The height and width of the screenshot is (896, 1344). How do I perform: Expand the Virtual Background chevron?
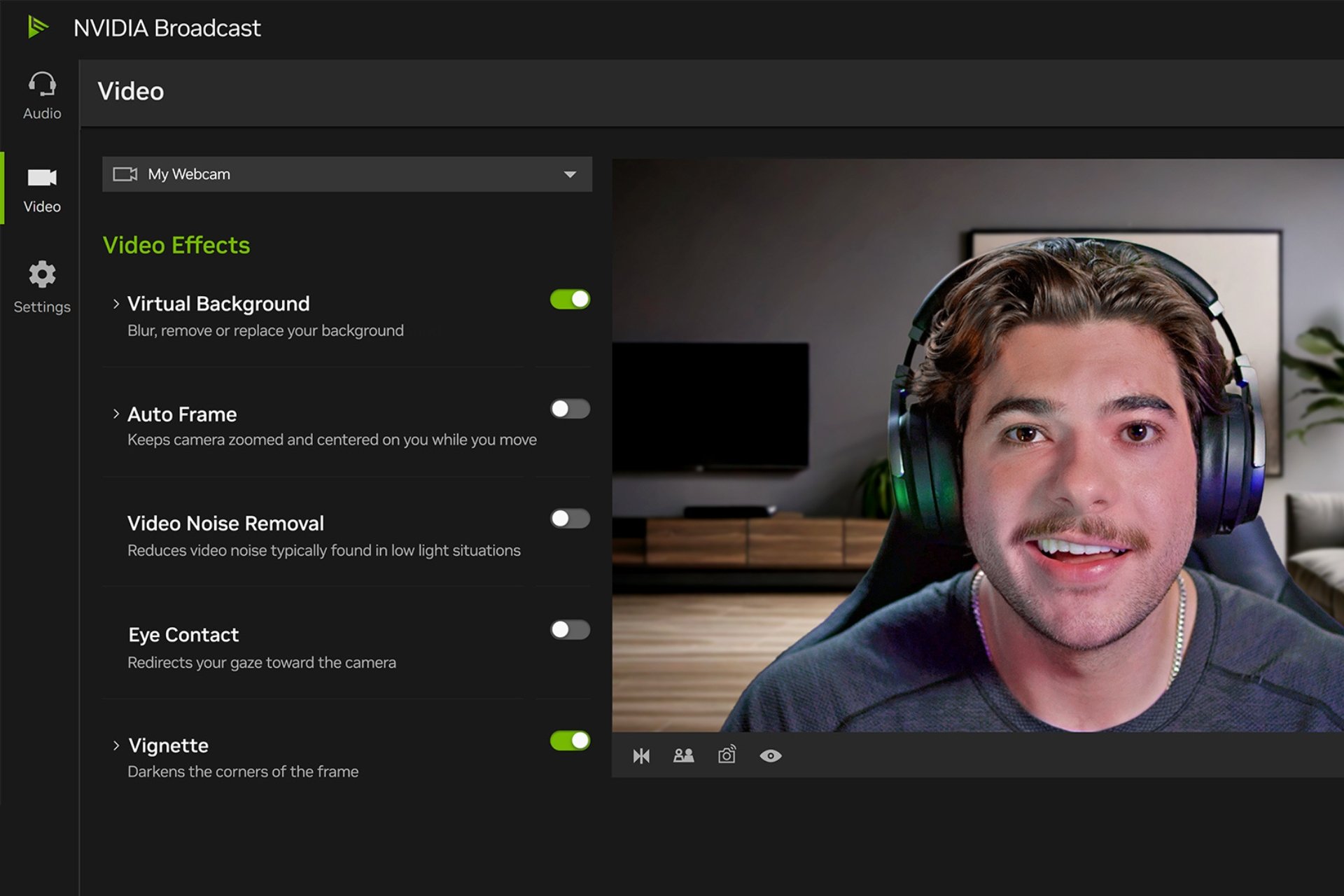tap(116, 304)
